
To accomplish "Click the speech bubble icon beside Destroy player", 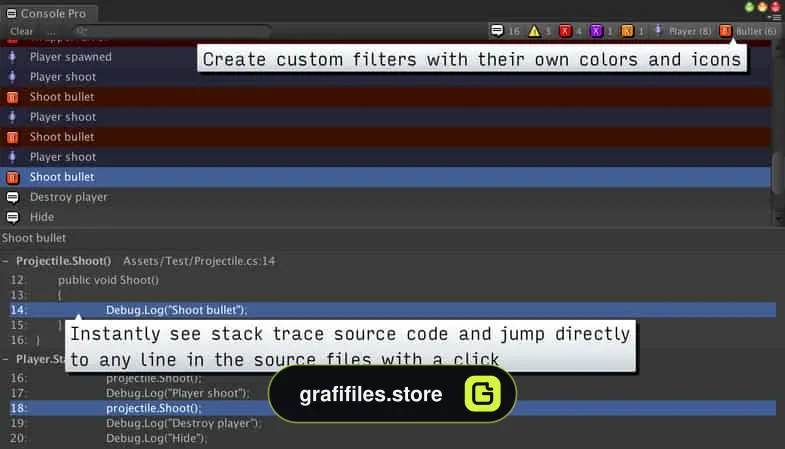I will [x=13, y=197].
